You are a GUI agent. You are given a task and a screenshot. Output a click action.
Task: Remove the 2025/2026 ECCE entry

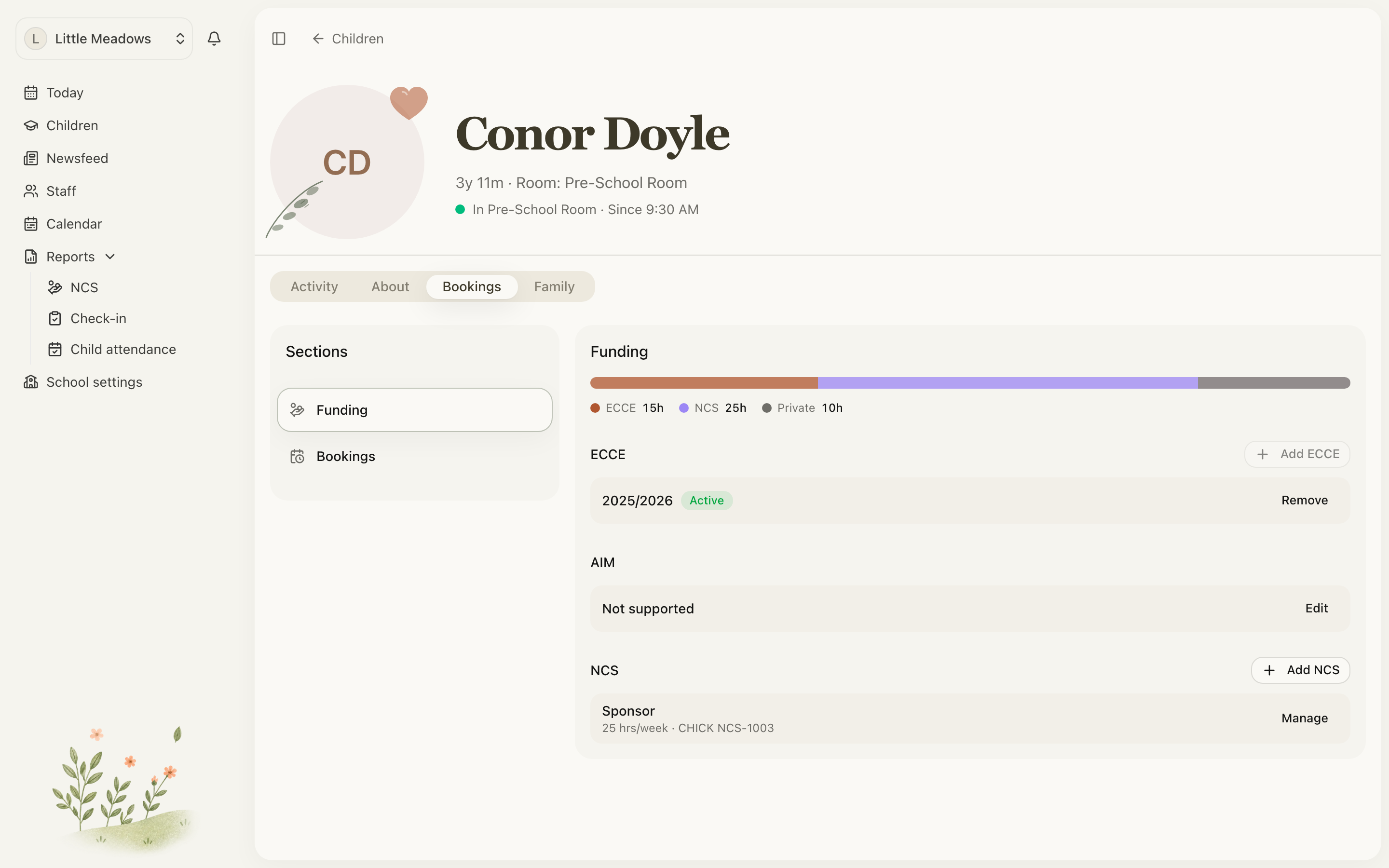pos(1305,500)
